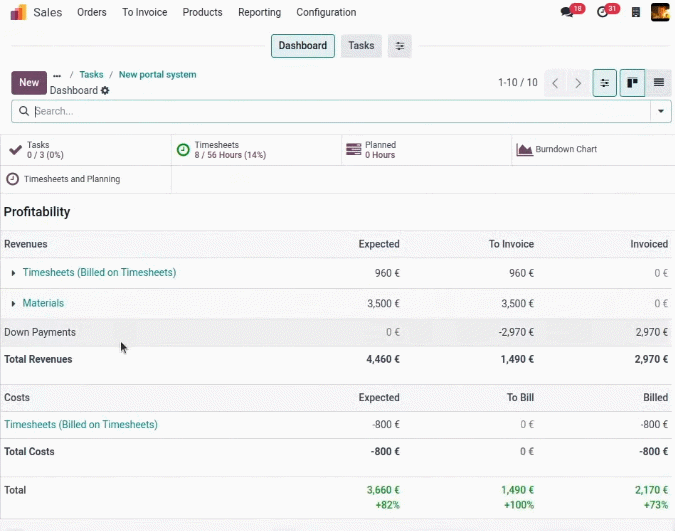Open Tasks stat with checkmark icon
Screen dimensions: 675x531
coord(15,150)
